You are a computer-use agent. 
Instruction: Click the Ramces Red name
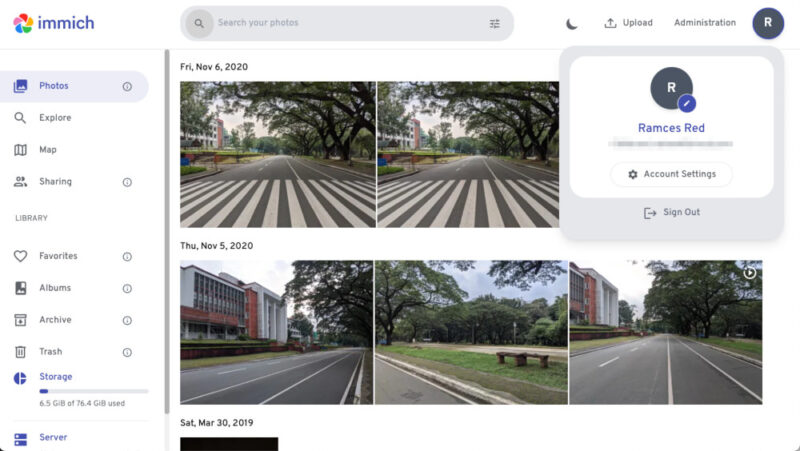click(671, 128)
